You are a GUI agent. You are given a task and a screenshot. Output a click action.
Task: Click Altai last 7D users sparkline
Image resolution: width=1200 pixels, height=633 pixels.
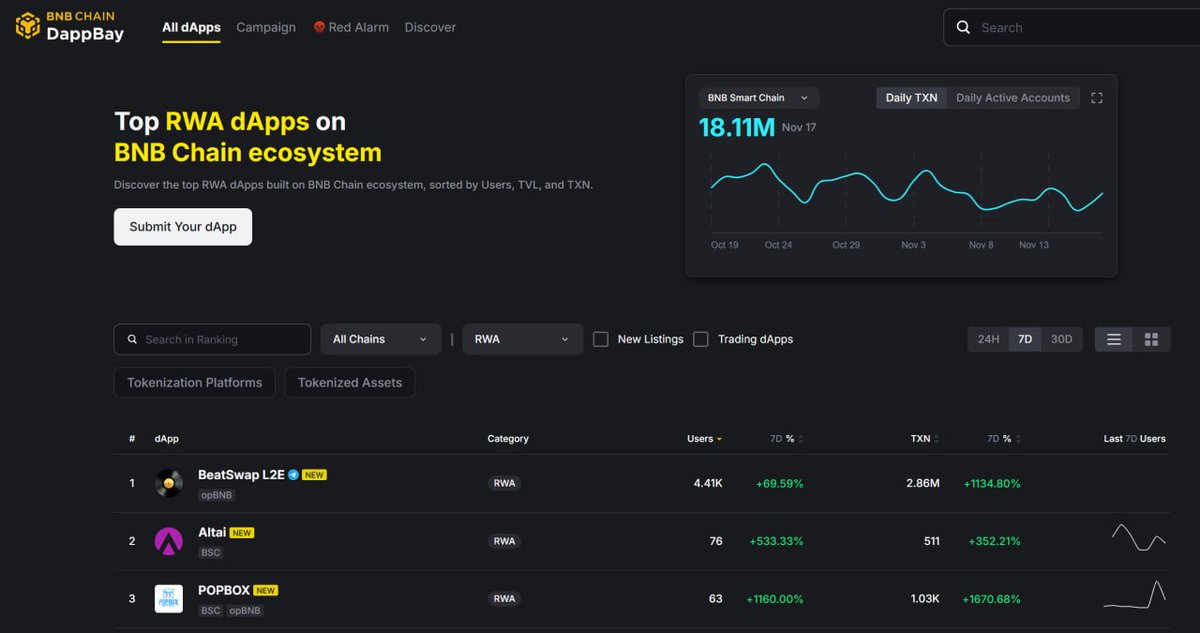[x=1138, y=538]
